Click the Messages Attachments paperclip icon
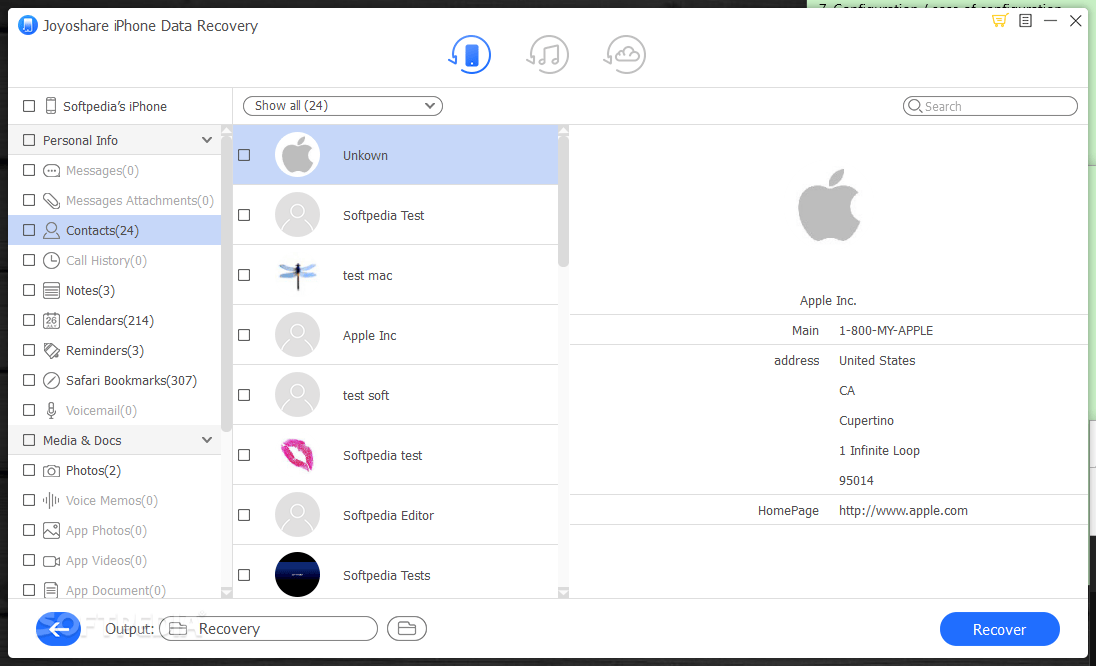 click(x=51, y=201)
